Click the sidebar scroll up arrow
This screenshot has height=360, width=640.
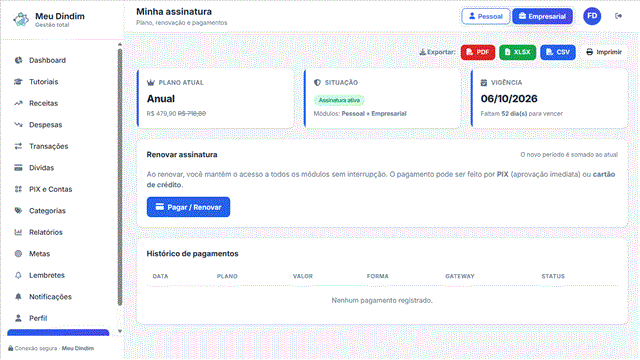coord(120,44)
